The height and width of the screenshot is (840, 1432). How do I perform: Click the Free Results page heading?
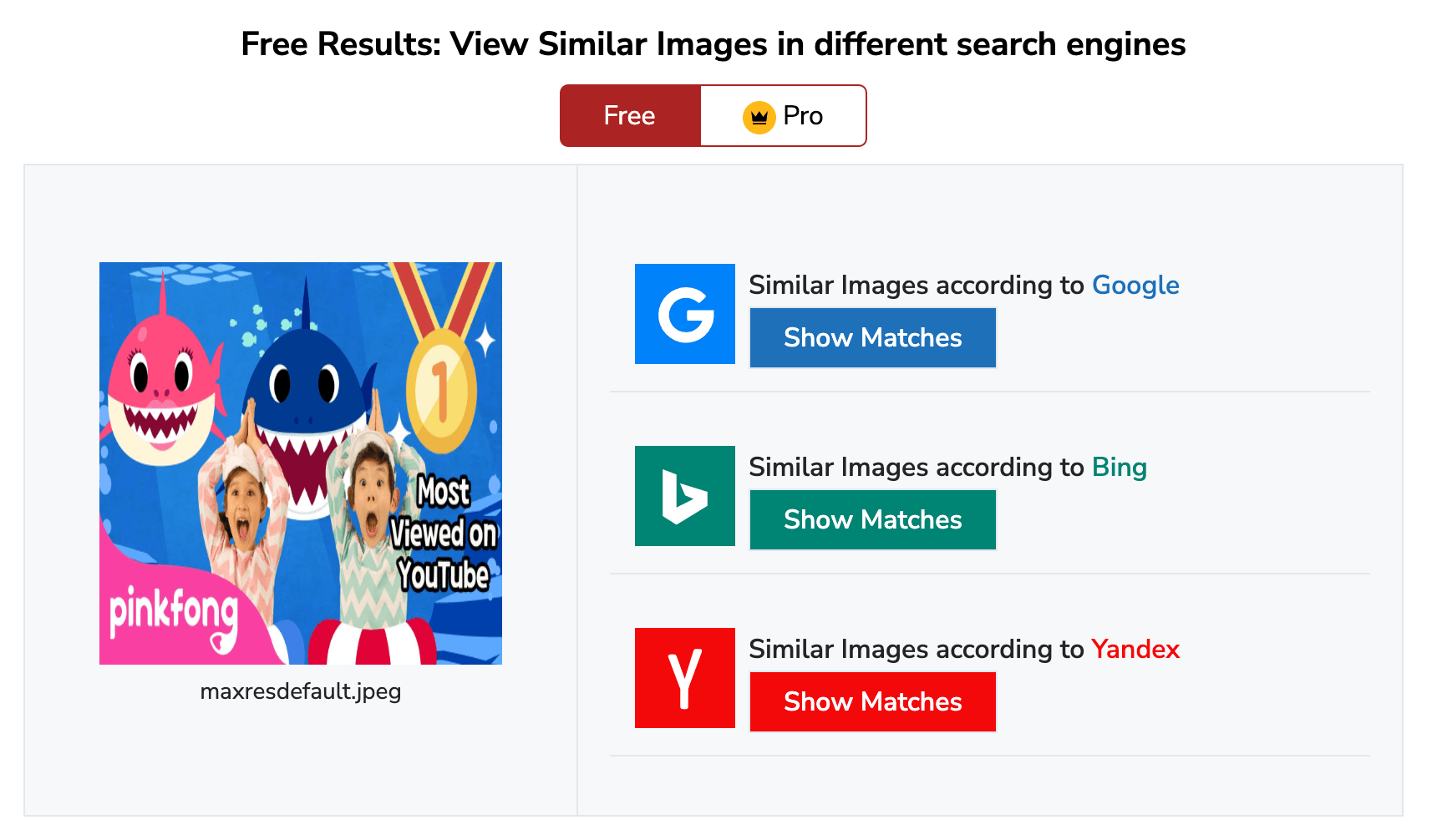pos(713,44)
